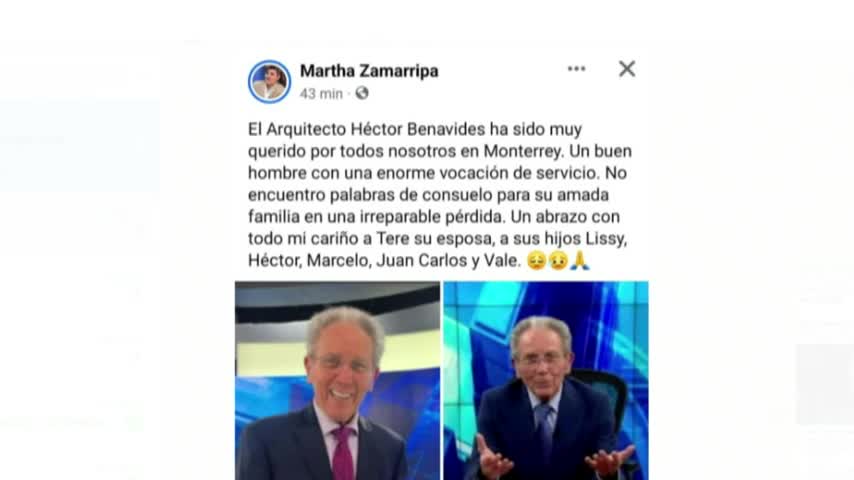Screen dimensions: 854x480
Task: Click the phrase vocación de servicio
Action: 519,173
